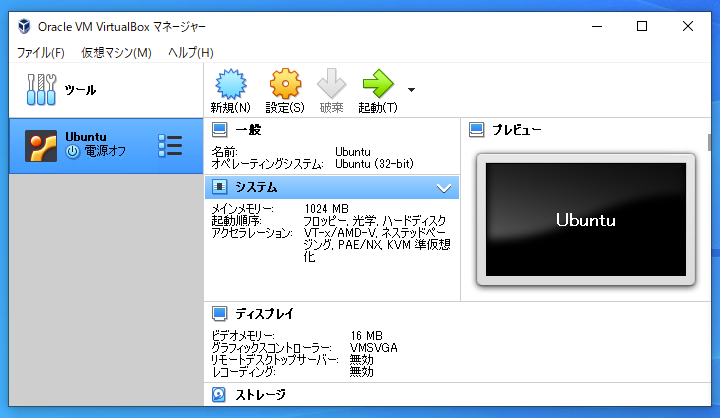Click the 起動順序 label

click(236, 221)
